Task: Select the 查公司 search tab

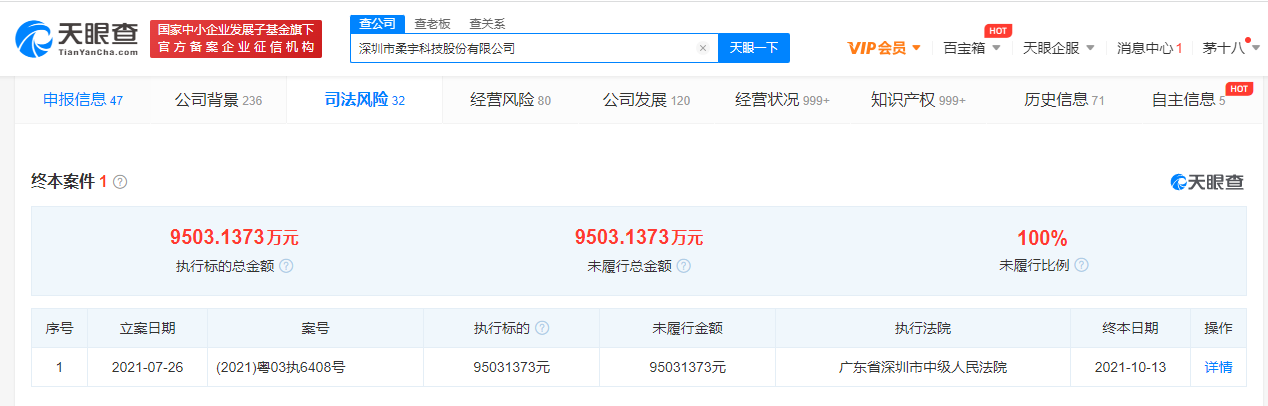Action: (377, 23)
